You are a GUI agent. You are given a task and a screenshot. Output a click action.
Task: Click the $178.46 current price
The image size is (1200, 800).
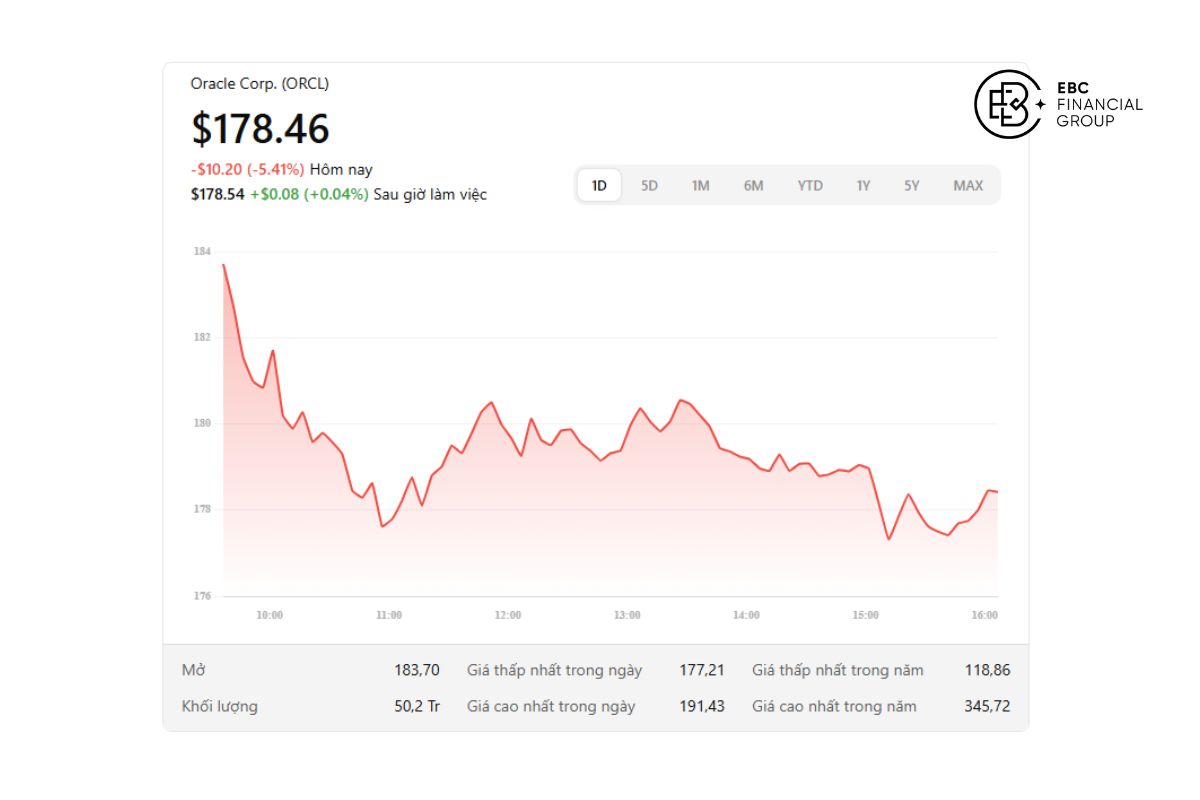click(x=260, y=129)
